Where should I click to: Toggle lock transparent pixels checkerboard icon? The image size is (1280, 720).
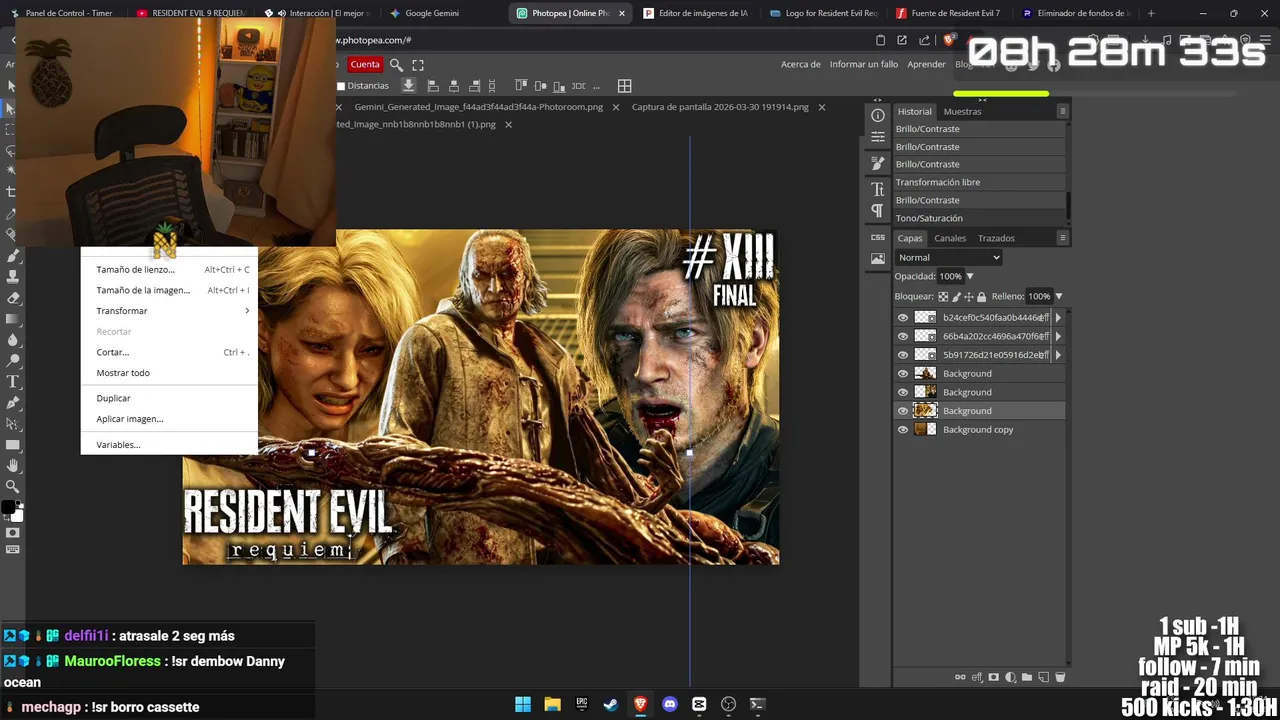click(943, 297)
